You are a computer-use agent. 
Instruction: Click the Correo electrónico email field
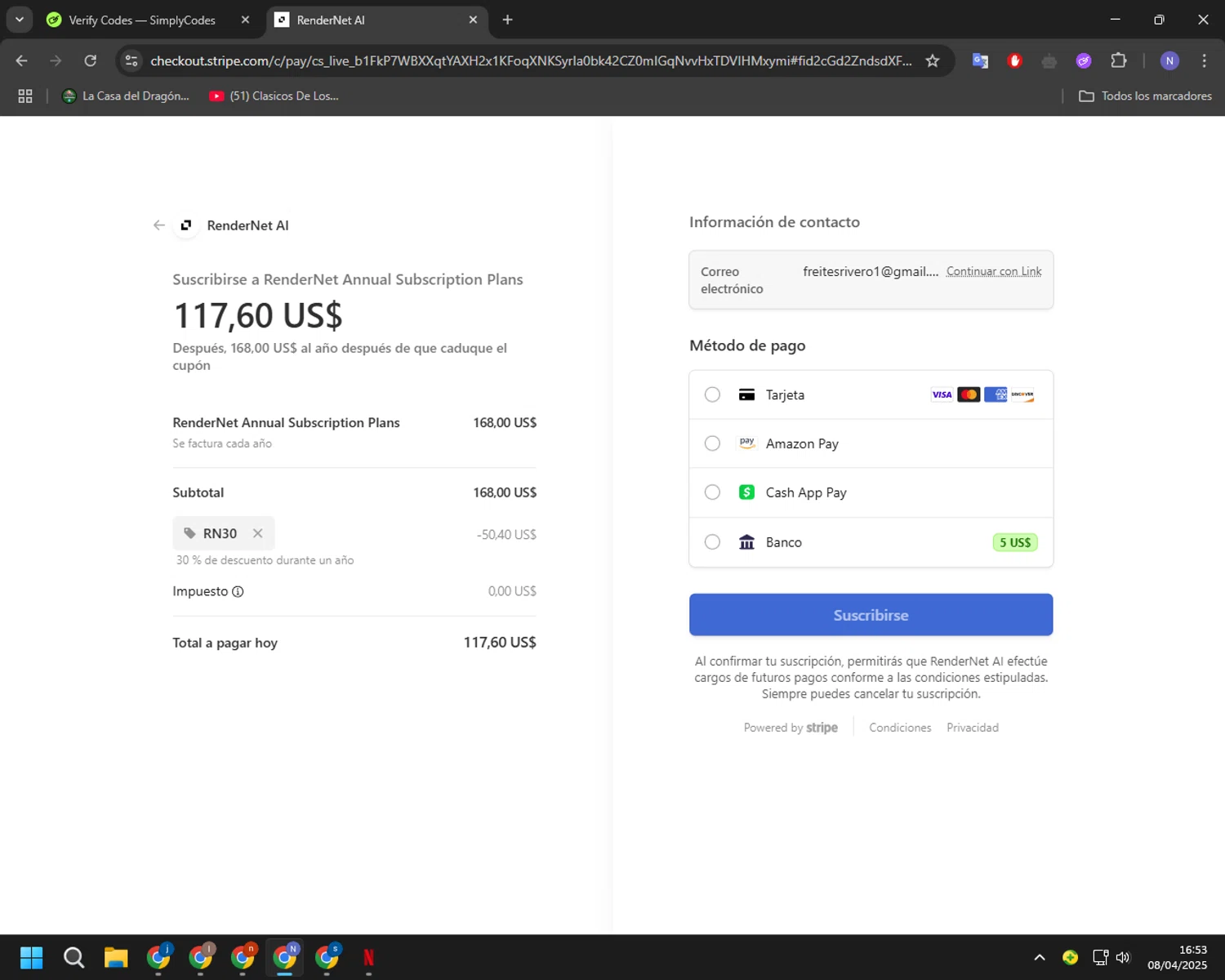[871, 280]
